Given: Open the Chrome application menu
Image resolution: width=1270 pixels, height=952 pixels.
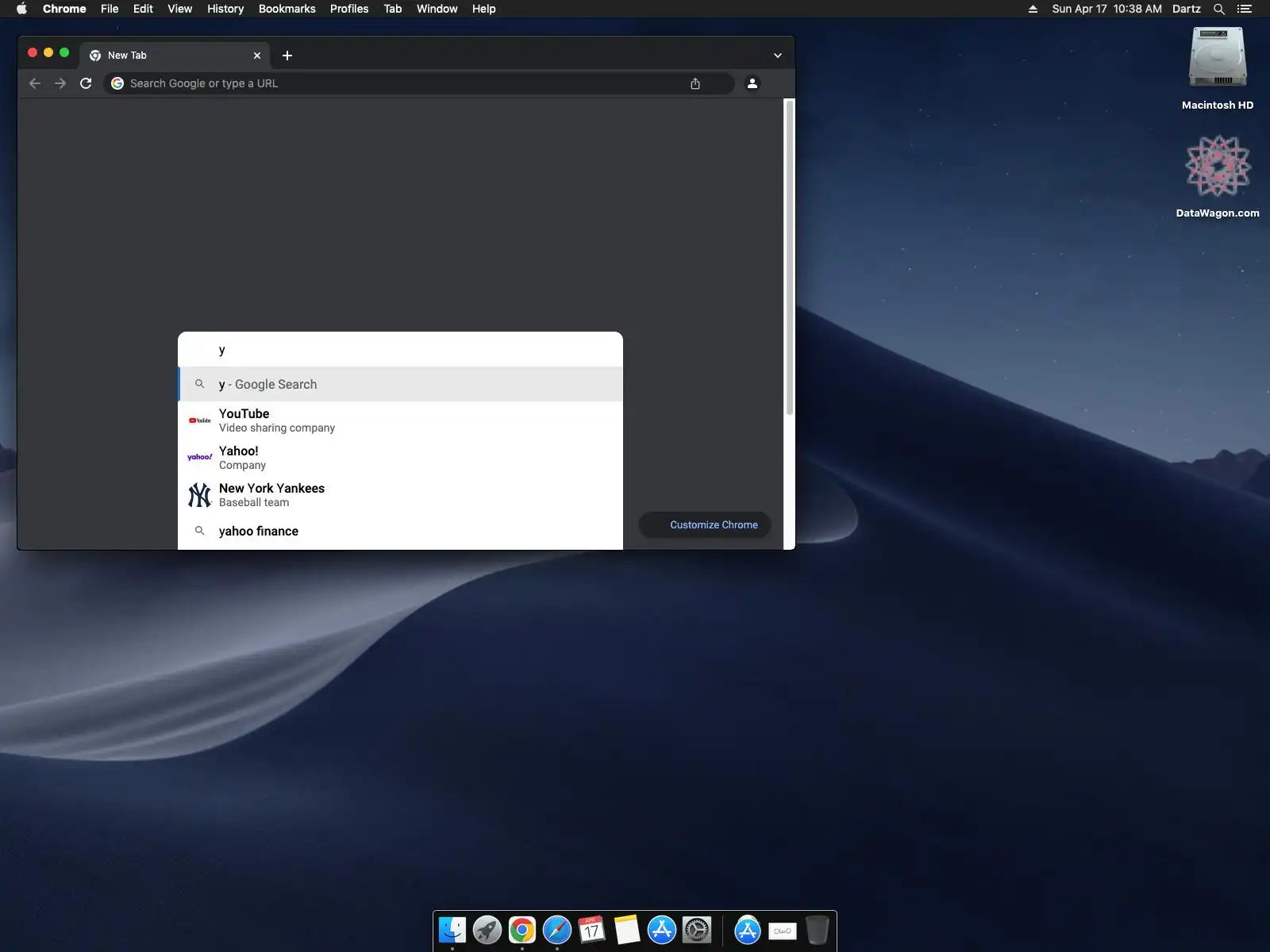Looking at the screenshot, I should (x=64, y=9).
